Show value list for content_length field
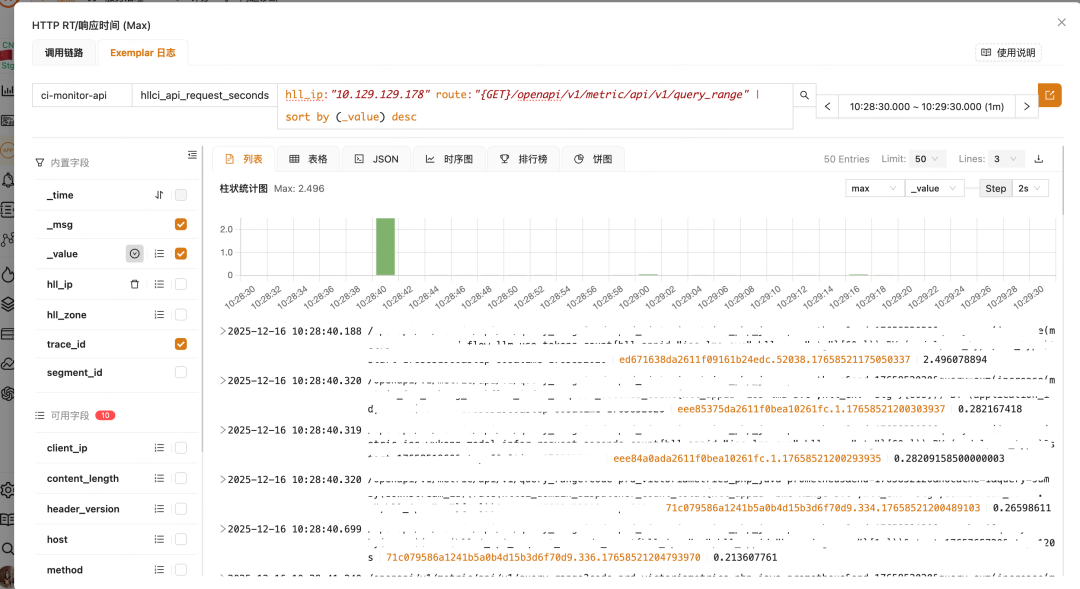The width and height of the screenshot is (1080, 589). (159, 478)
